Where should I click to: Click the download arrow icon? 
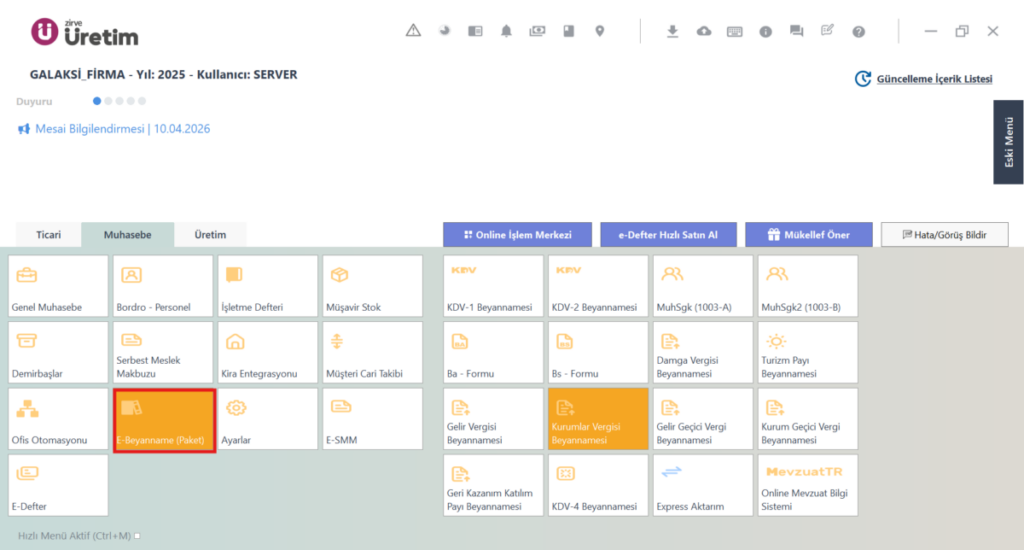672,31
